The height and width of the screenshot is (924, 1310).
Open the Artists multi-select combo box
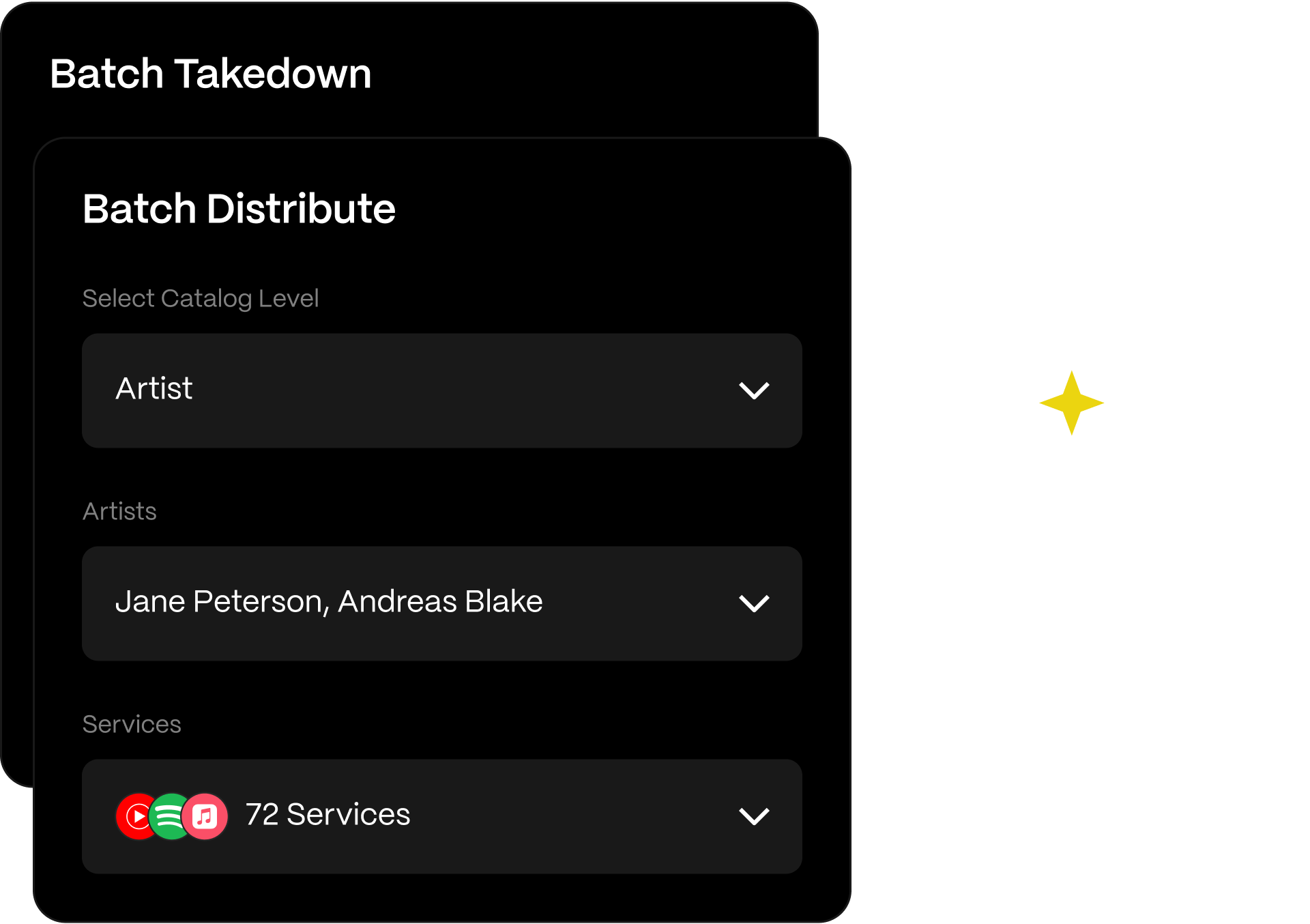pos(442,604)
